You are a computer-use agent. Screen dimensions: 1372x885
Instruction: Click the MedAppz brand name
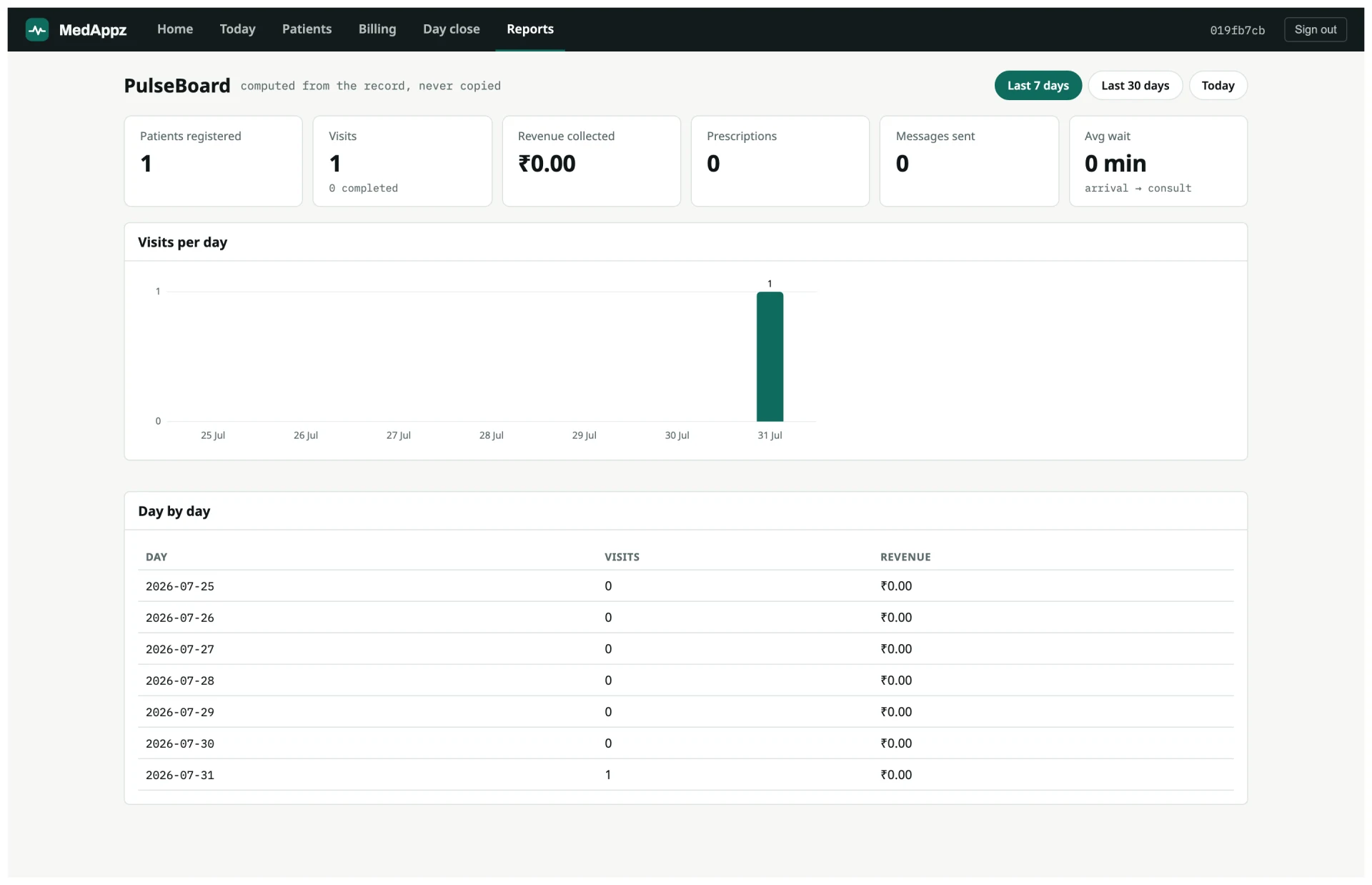click(x=93, y=29)
